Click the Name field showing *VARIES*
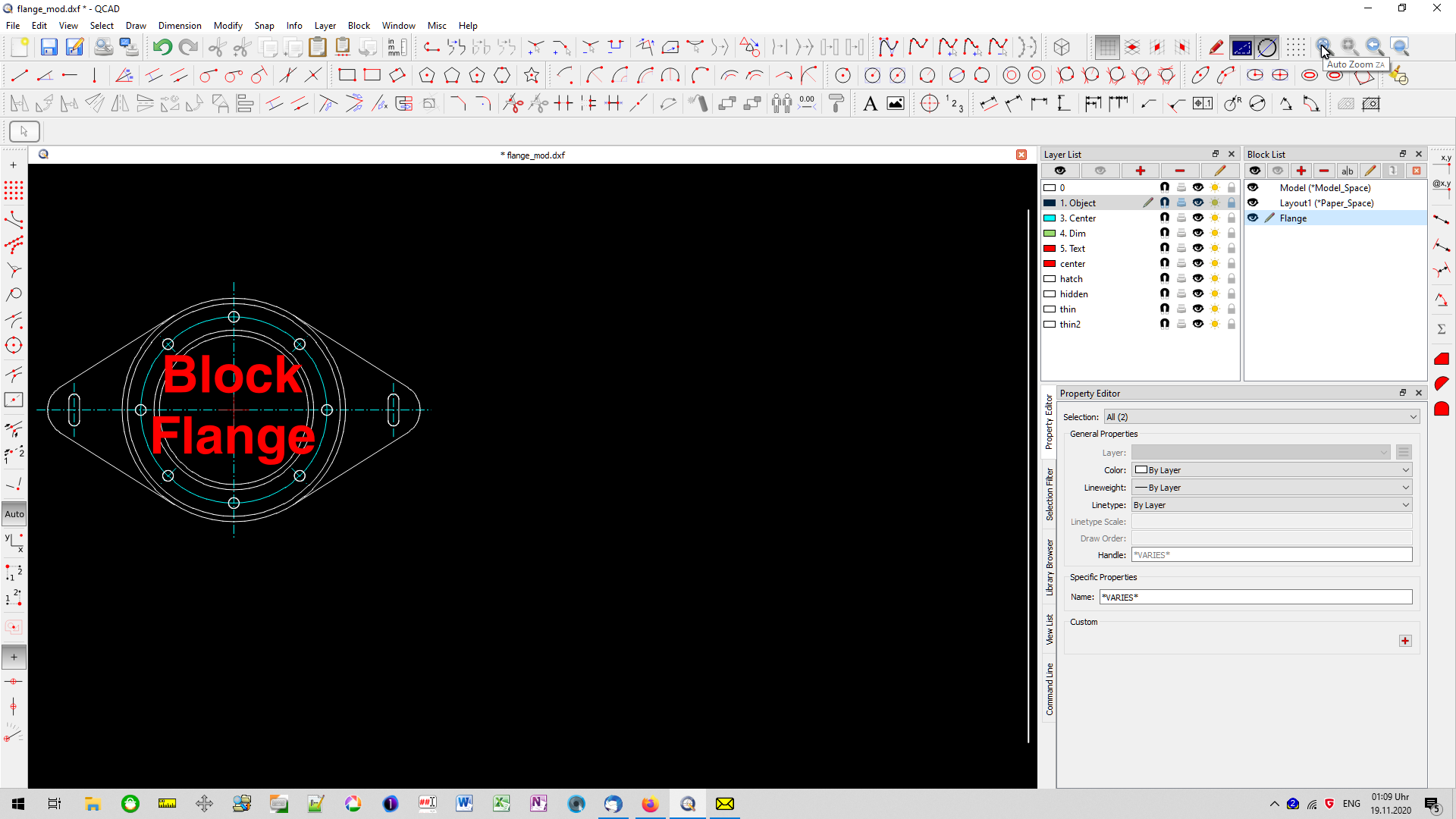 [x=1256, y=598]
